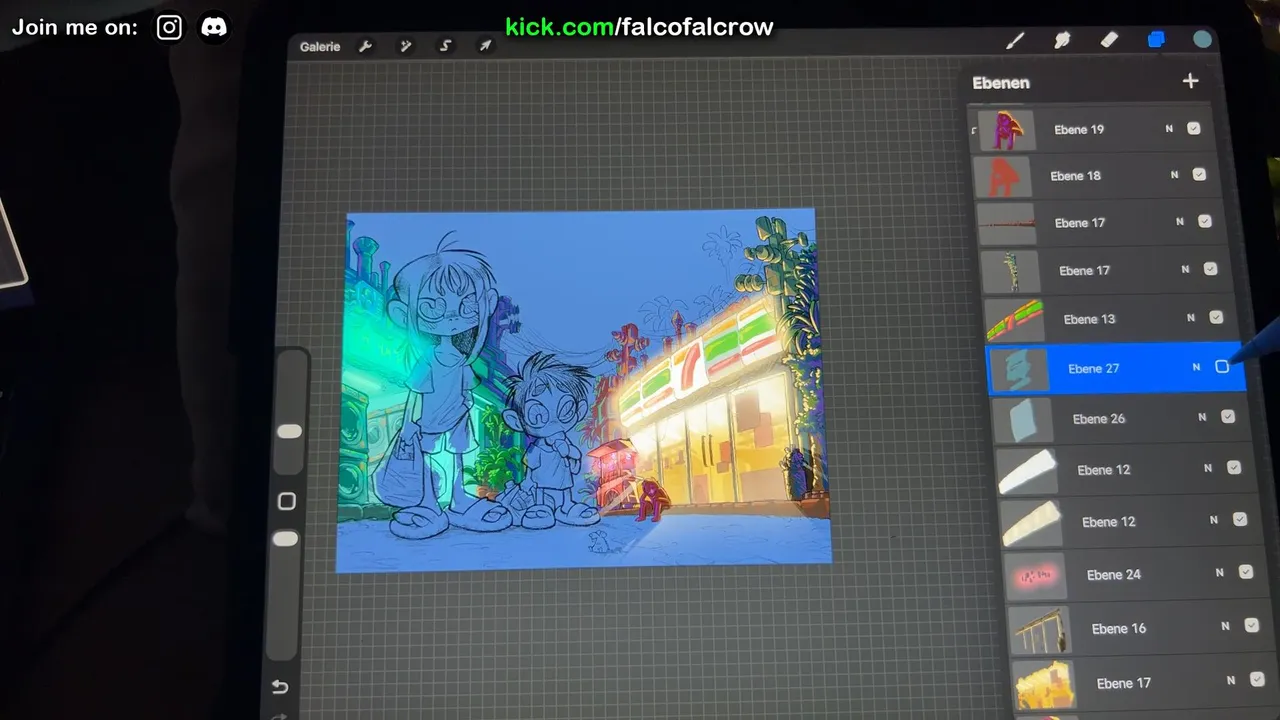This screenshot has height=720, width=1280.
Task: Open blend mode N for Ebene 19
Action: (x=1169, y=129)
